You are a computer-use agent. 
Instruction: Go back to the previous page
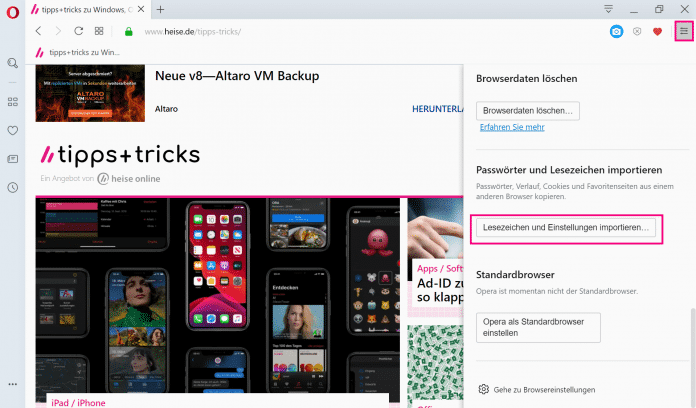coord(38,31)
